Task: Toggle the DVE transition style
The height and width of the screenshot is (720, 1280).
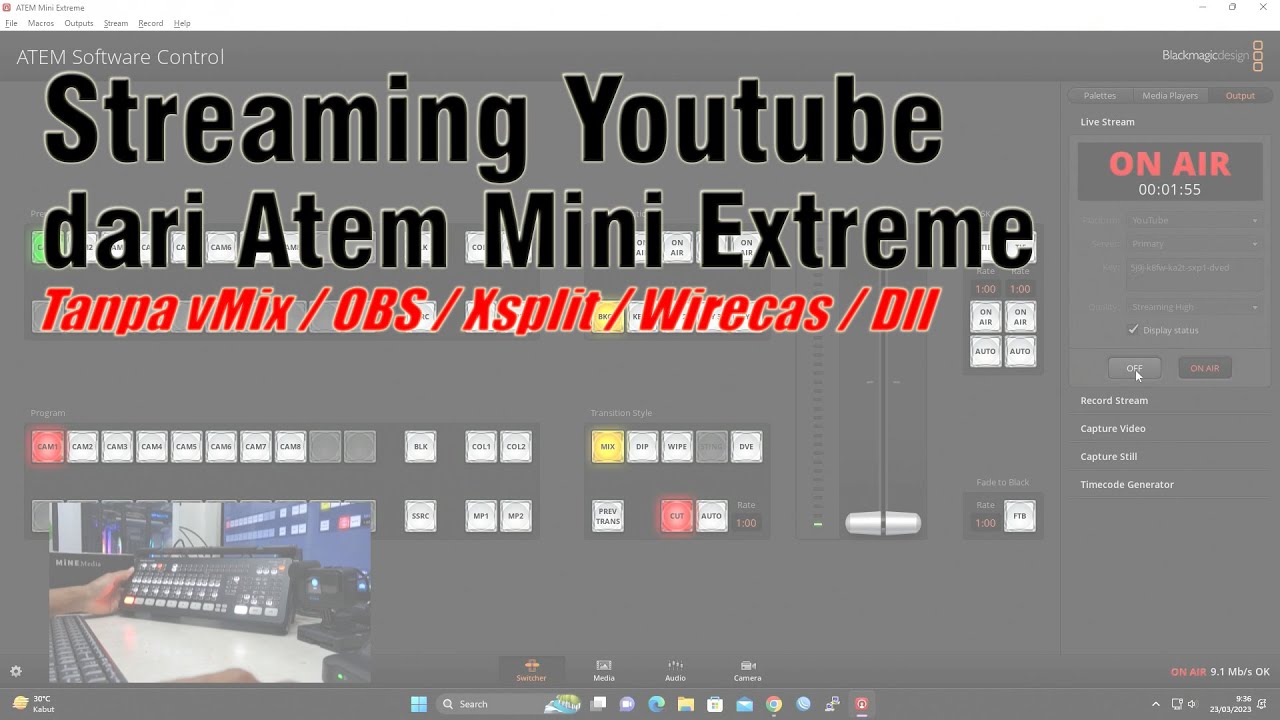Action: (x=746, y=447)
